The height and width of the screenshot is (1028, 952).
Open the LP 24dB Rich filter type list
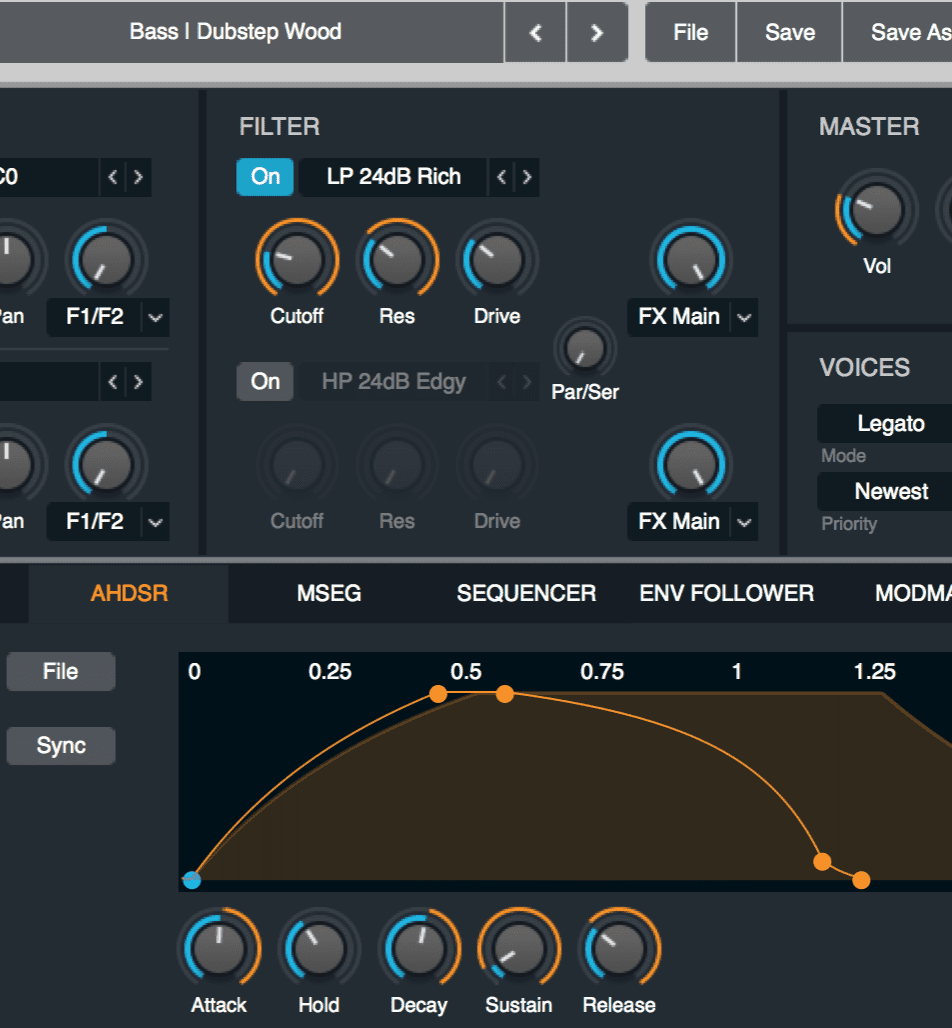393,177
